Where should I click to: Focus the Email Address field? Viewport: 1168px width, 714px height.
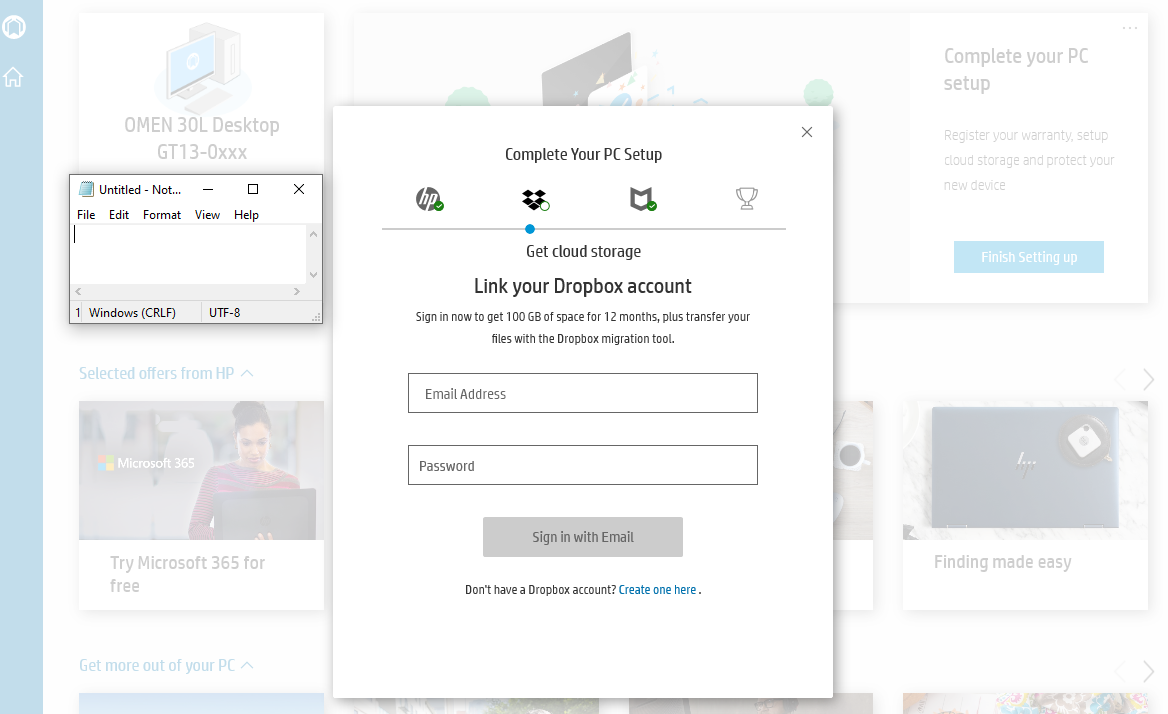coord(583,393)
